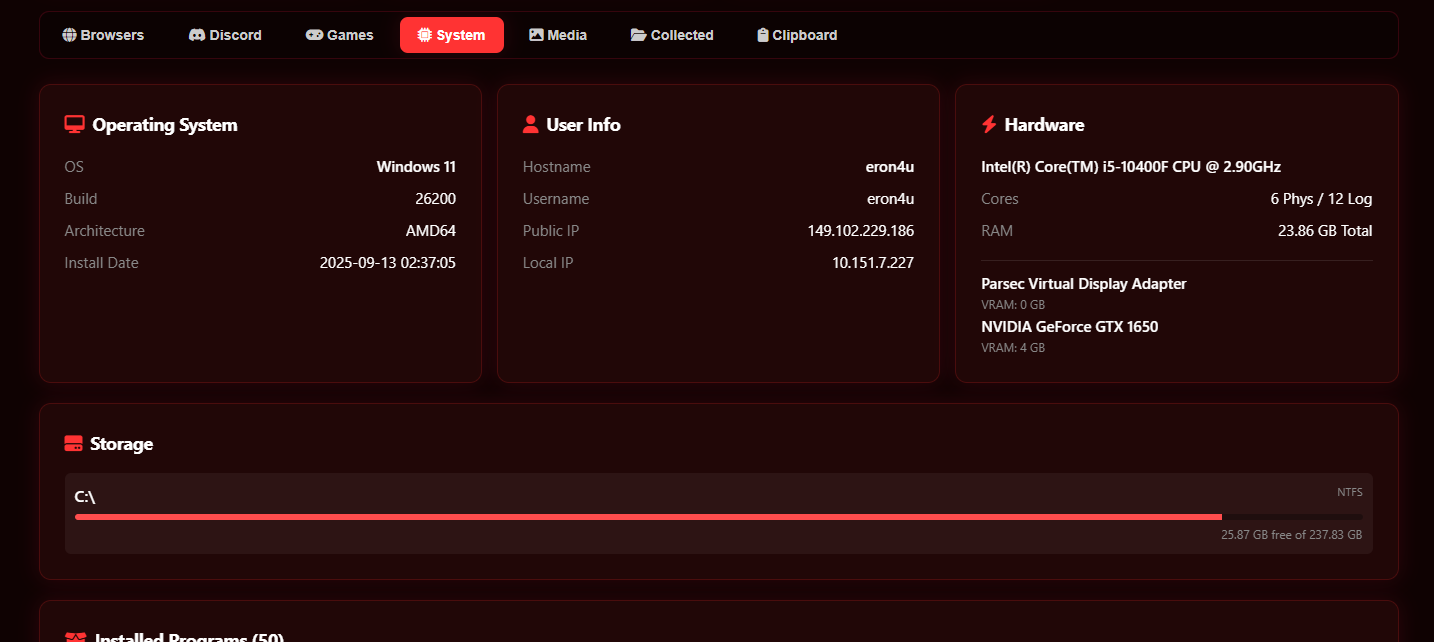Viewport: 1434px width, 642px height.
Task: Click "25.87 GB free of 237.83 GB" text
Action: [x=1292, y=535]
